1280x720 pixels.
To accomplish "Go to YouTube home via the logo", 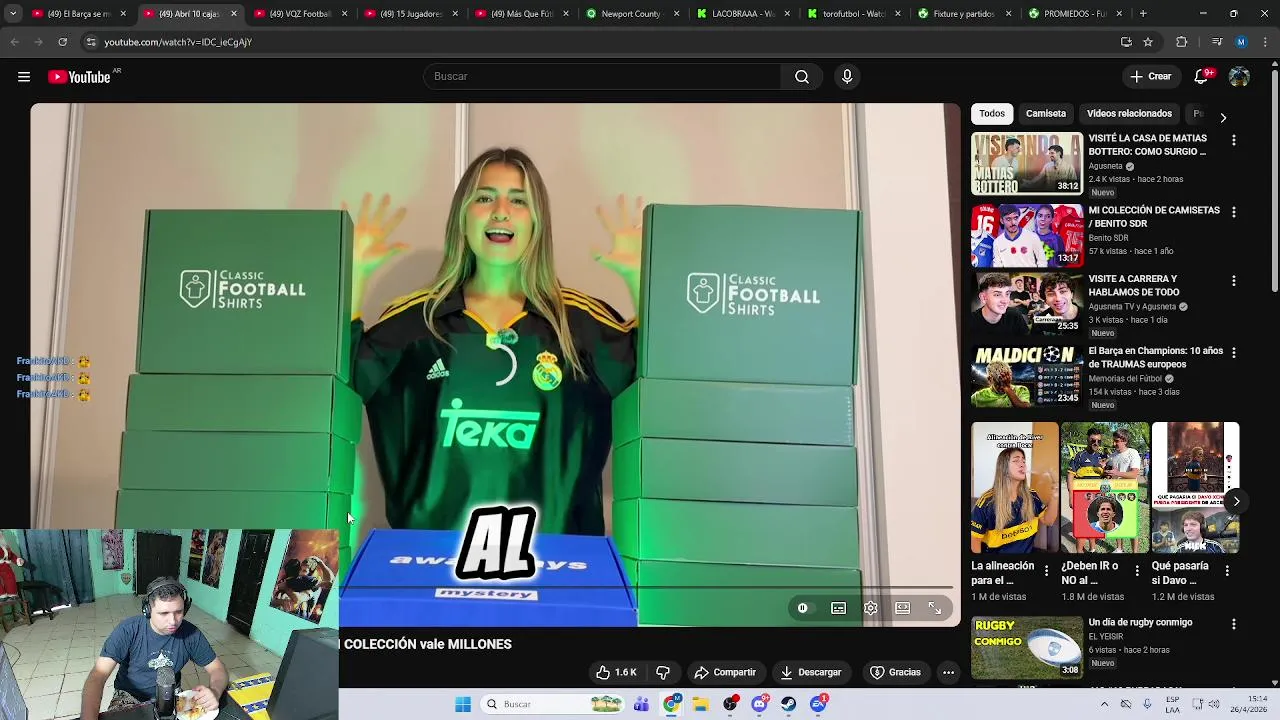I will pyautogui.click(x=79, y=77).
